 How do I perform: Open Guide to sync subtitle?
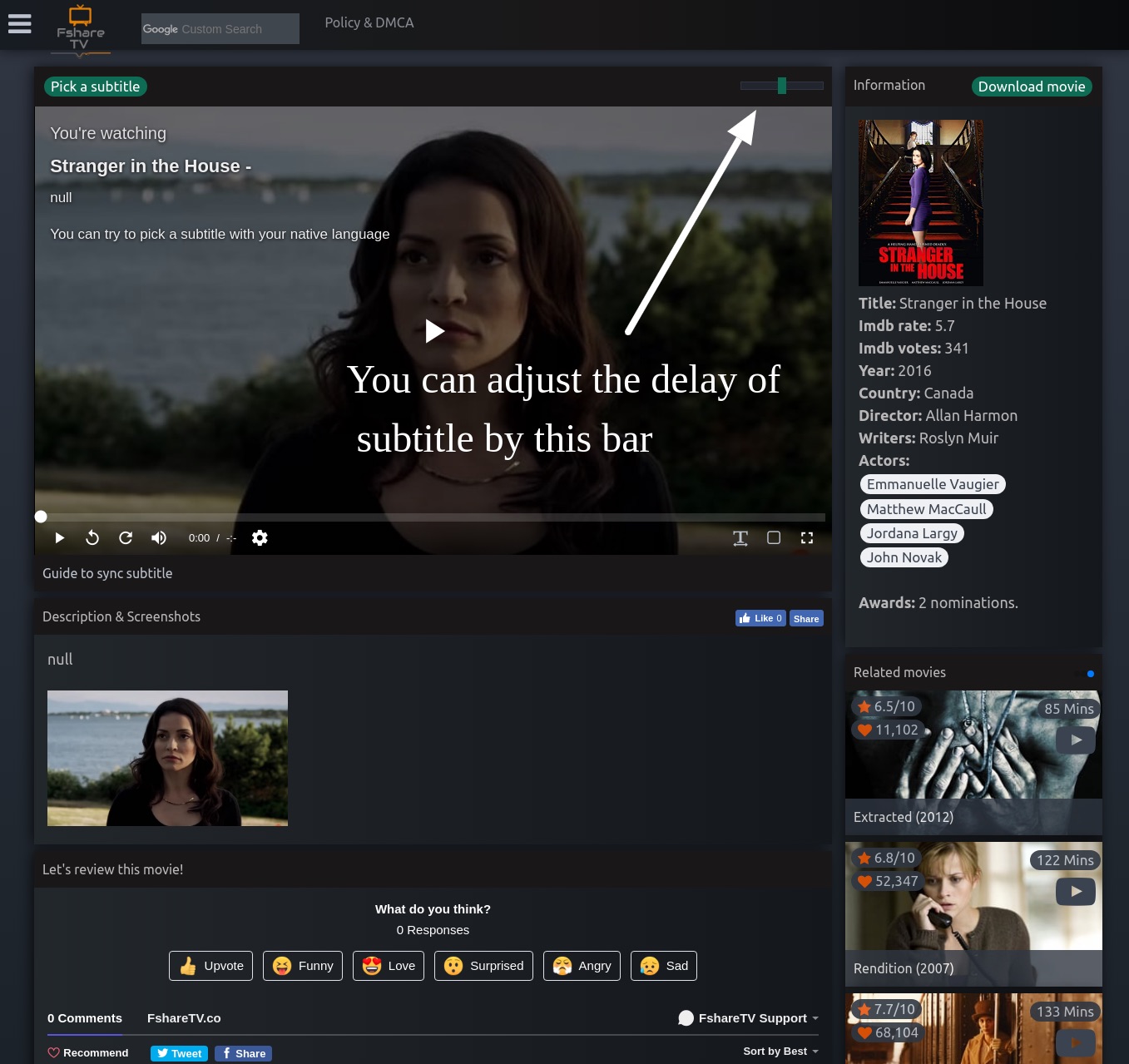[107, 573]
